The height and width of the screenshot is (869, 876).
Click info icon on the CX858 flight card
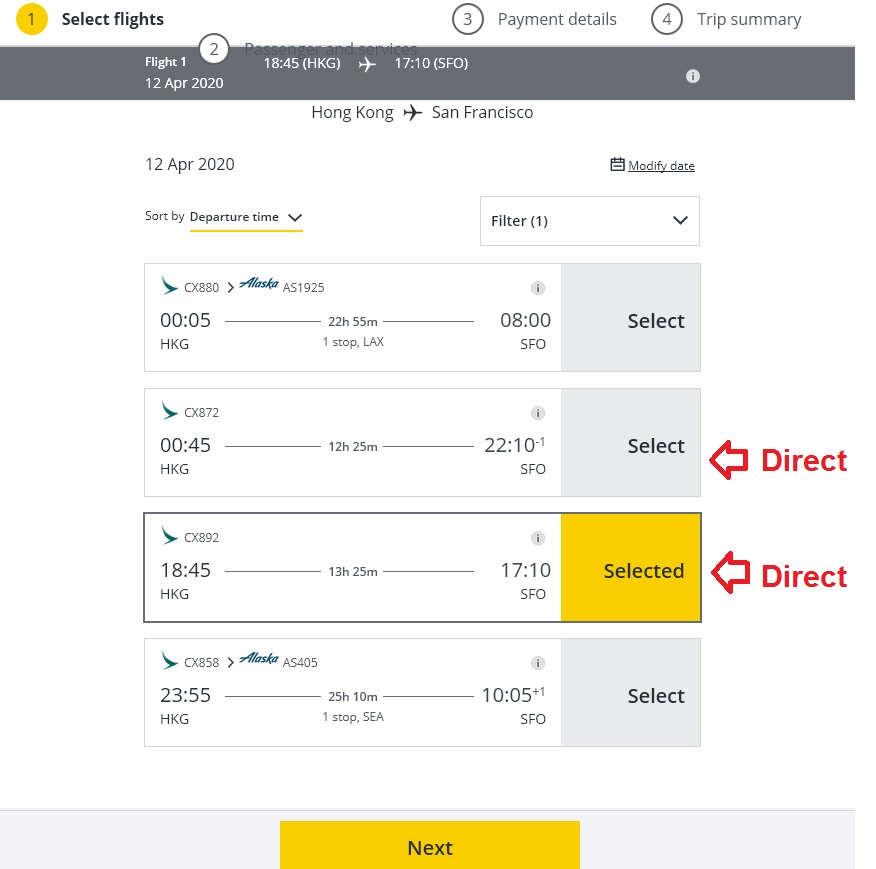tap(537, 663)
